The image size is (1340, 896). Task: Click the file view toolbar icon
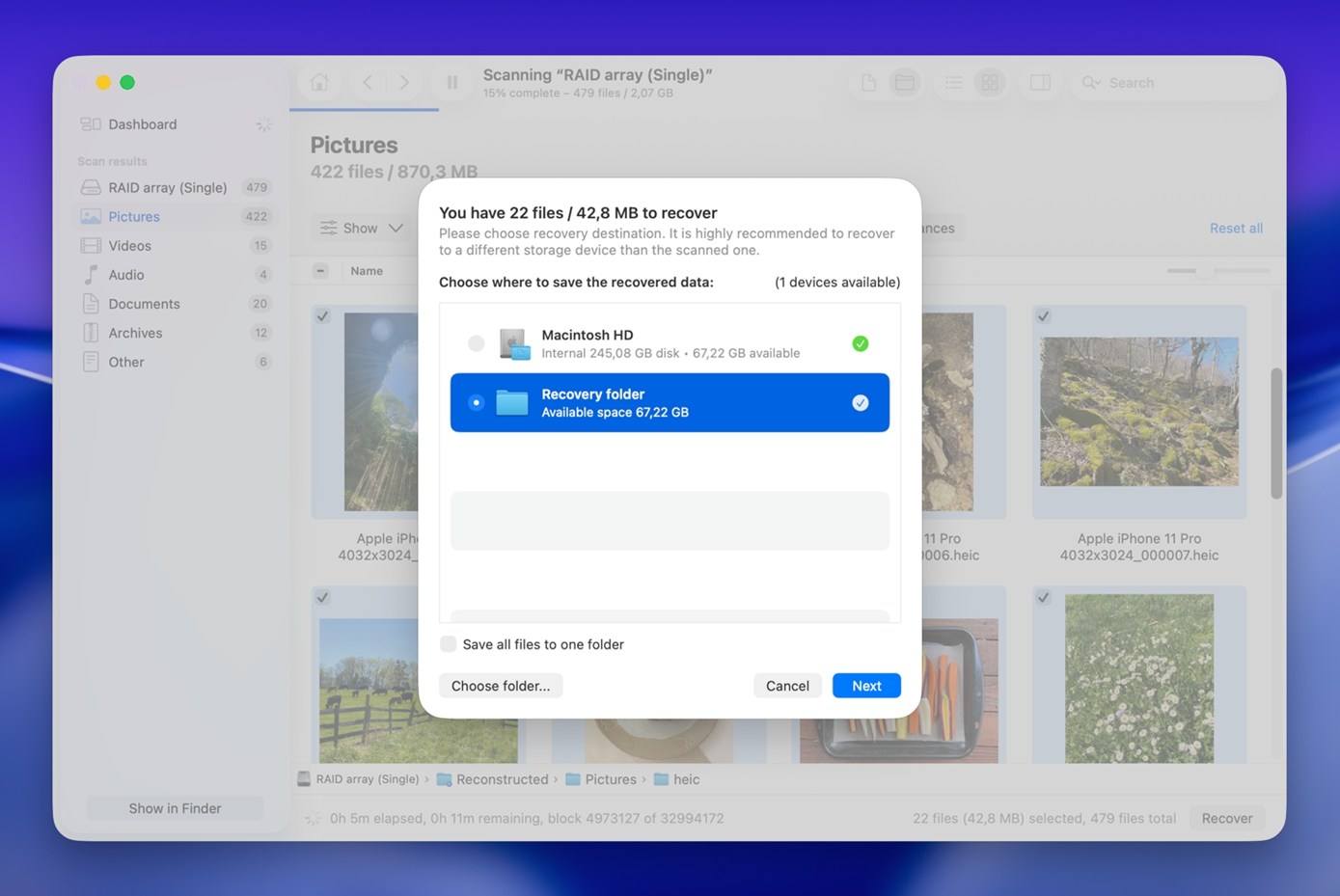point(868,83)
